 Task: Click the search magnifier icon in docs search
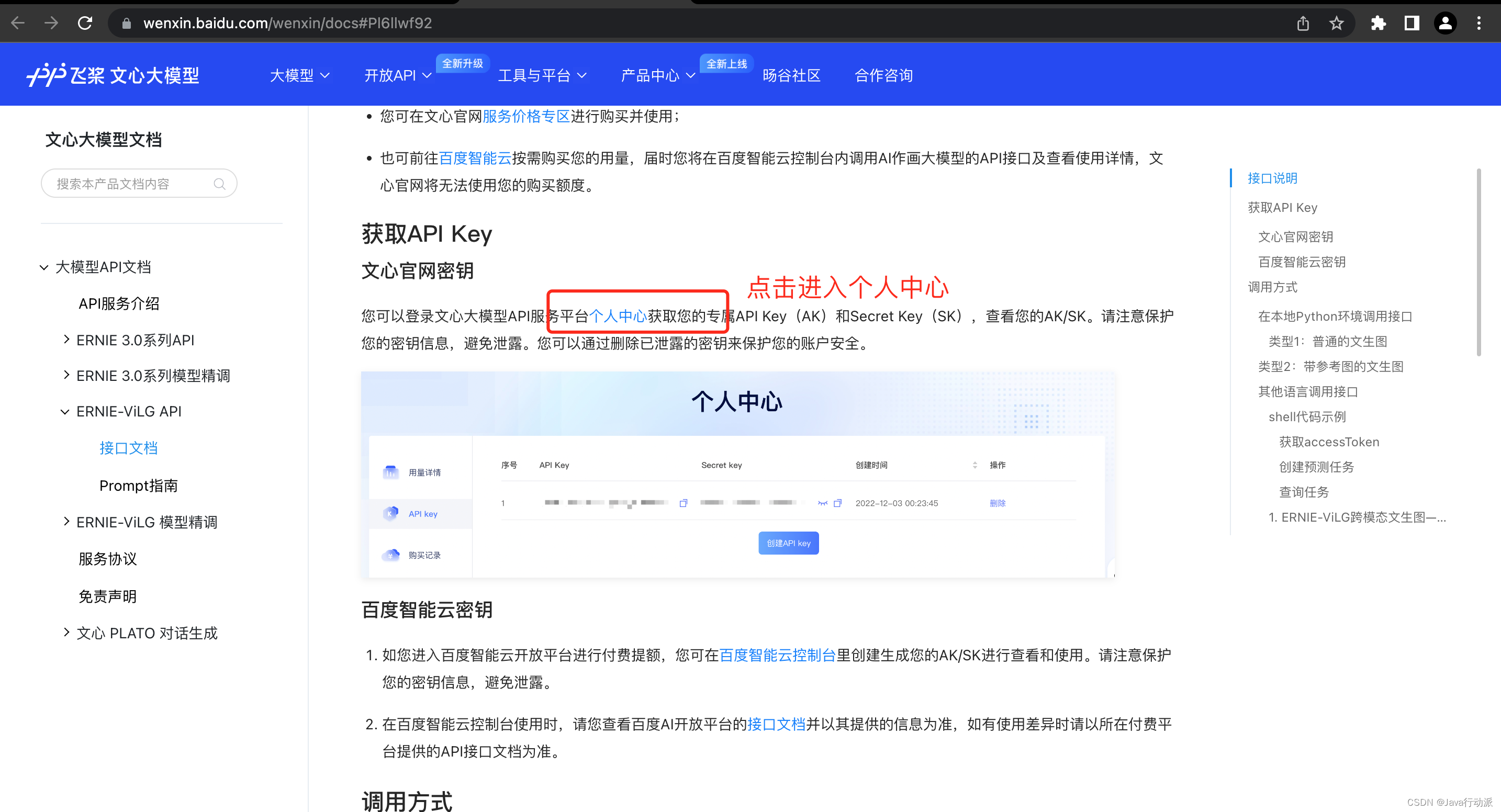click(219, 184)
